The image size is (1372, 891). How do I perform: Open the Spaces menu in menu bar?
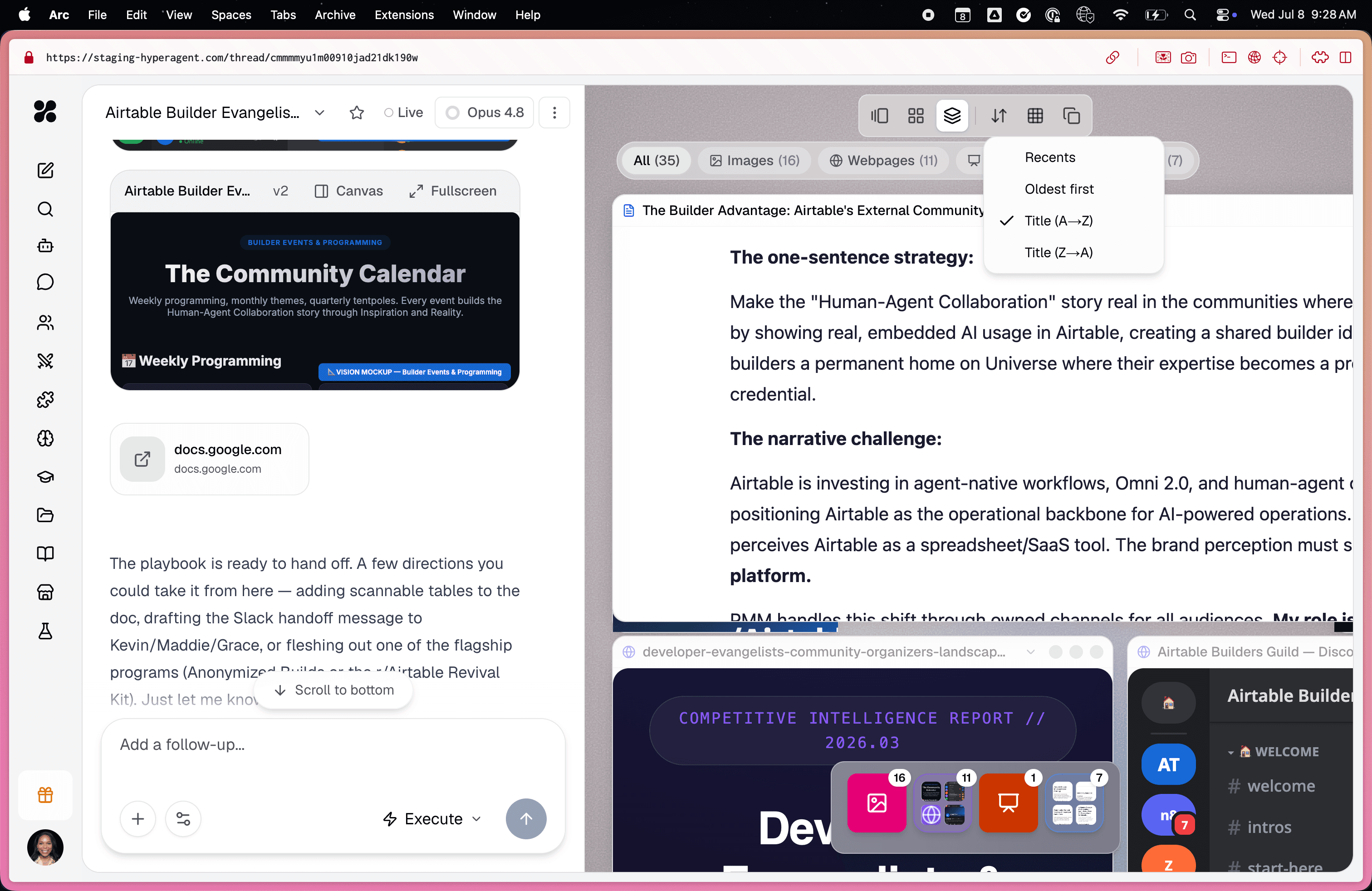click(231, 15)
